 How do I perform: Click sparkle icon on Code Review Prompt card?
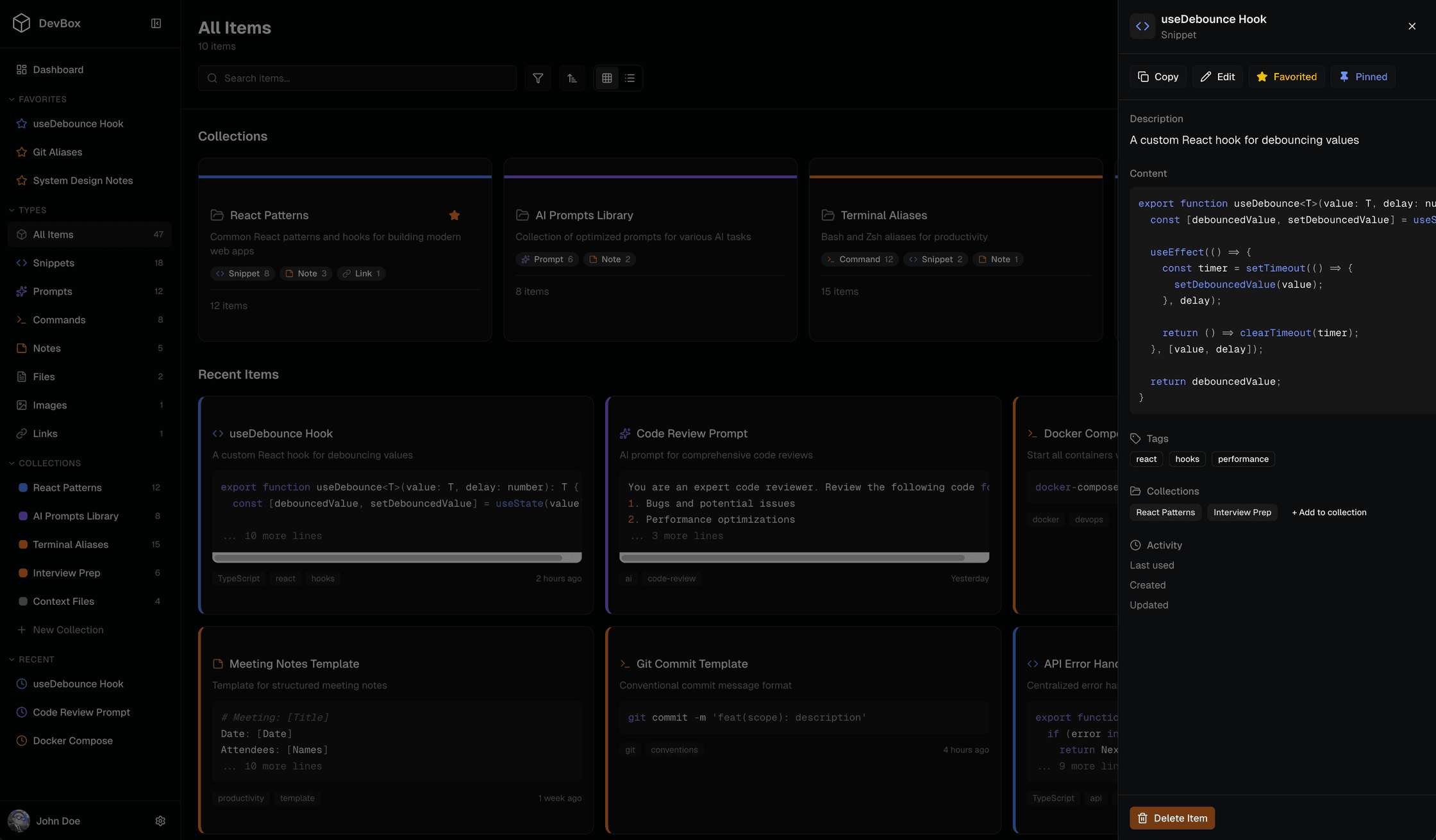pos(625,434)
